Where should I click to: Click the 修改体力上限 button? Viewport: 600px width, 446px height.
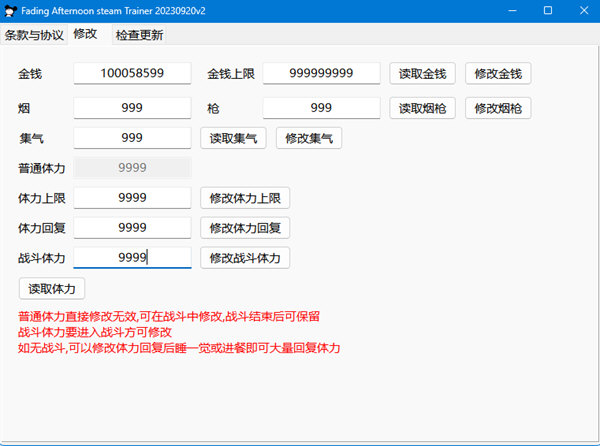point(245,198)
